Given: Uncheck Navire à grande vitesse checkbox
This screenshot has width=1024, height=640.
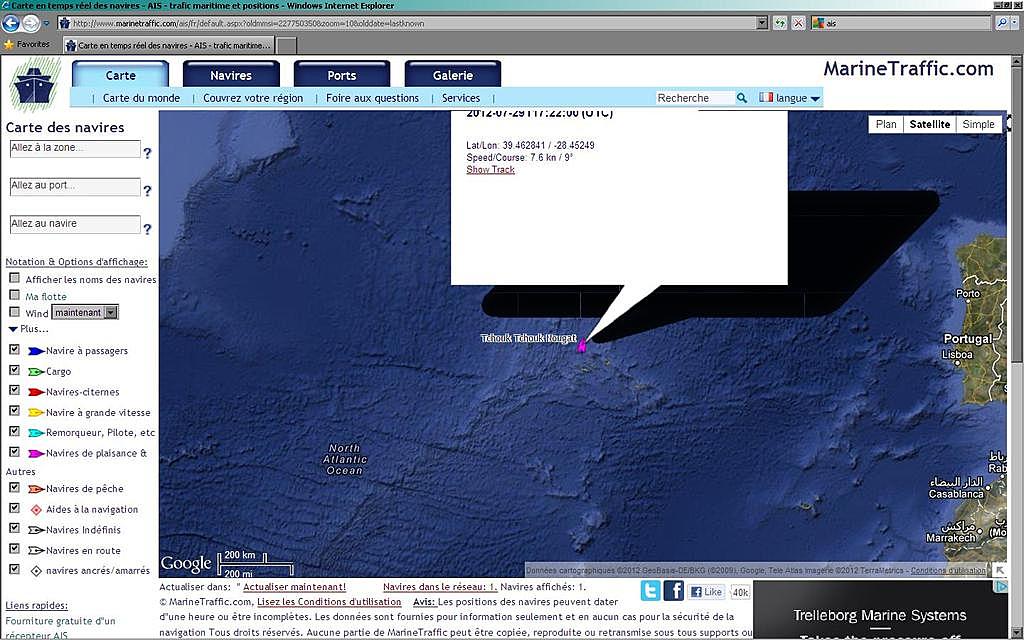Looking at the screenshot, I should pyautogui.click(x=14, y=411).
